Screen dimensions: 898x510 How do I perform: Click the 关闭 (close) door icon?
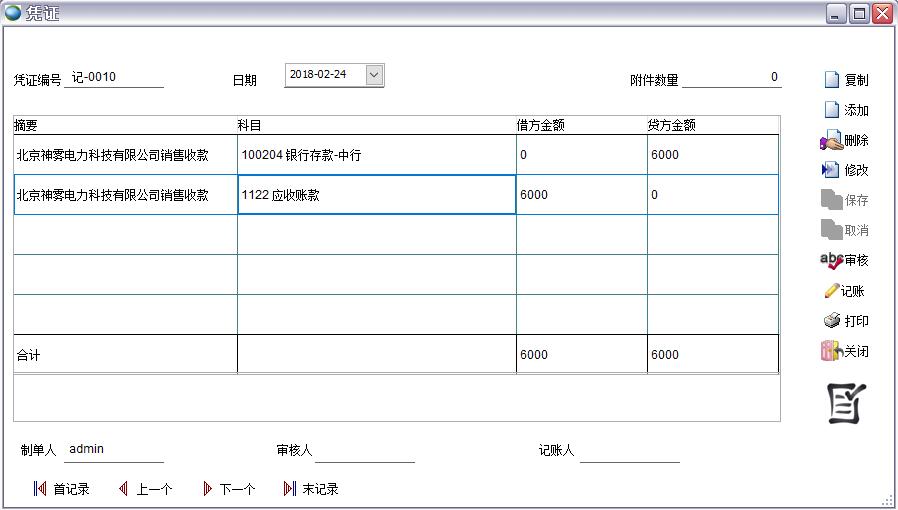(x=830, y=351)
